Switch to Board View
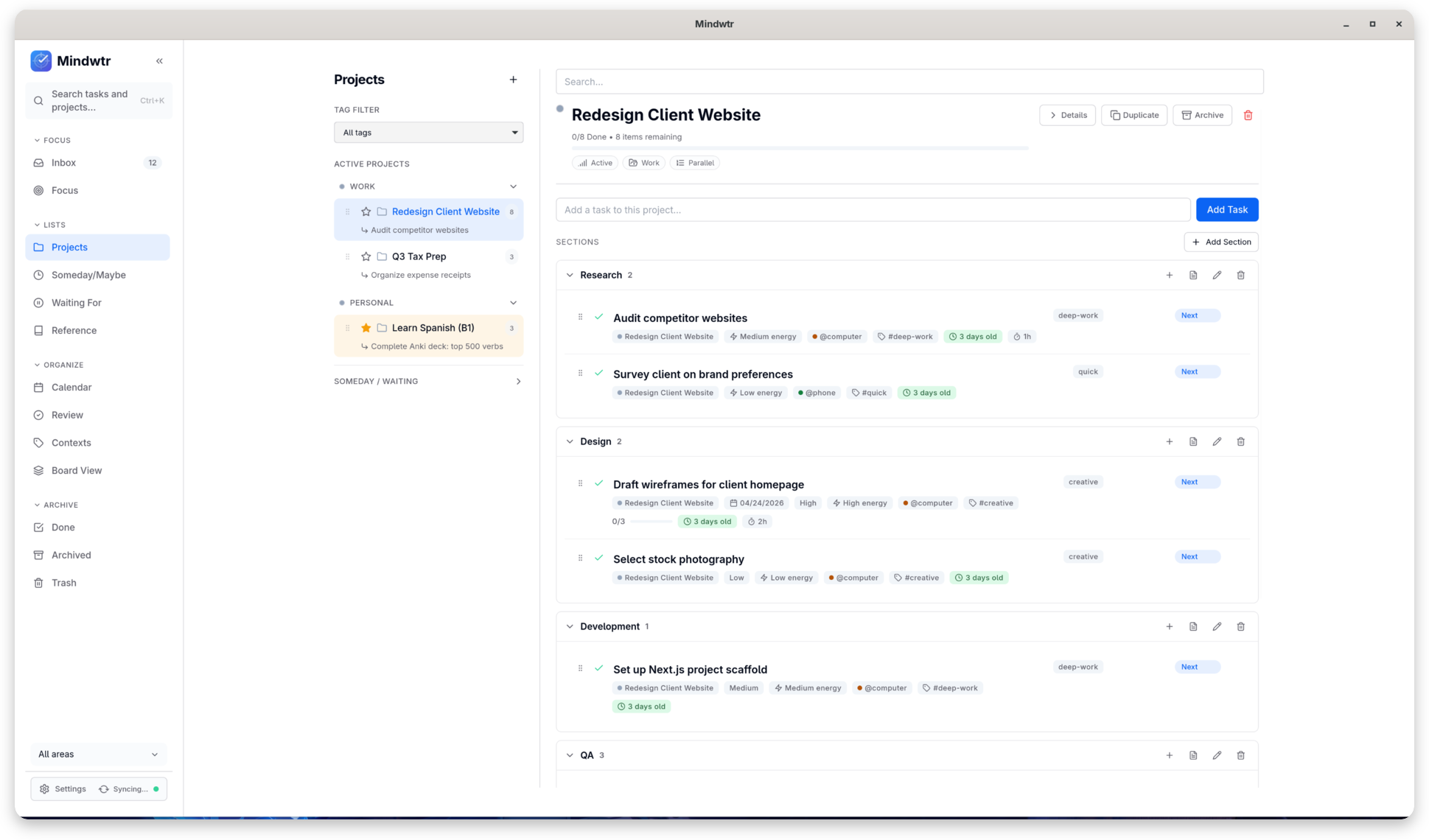This screenshot has height=840, width=1429. pos(97,471)
